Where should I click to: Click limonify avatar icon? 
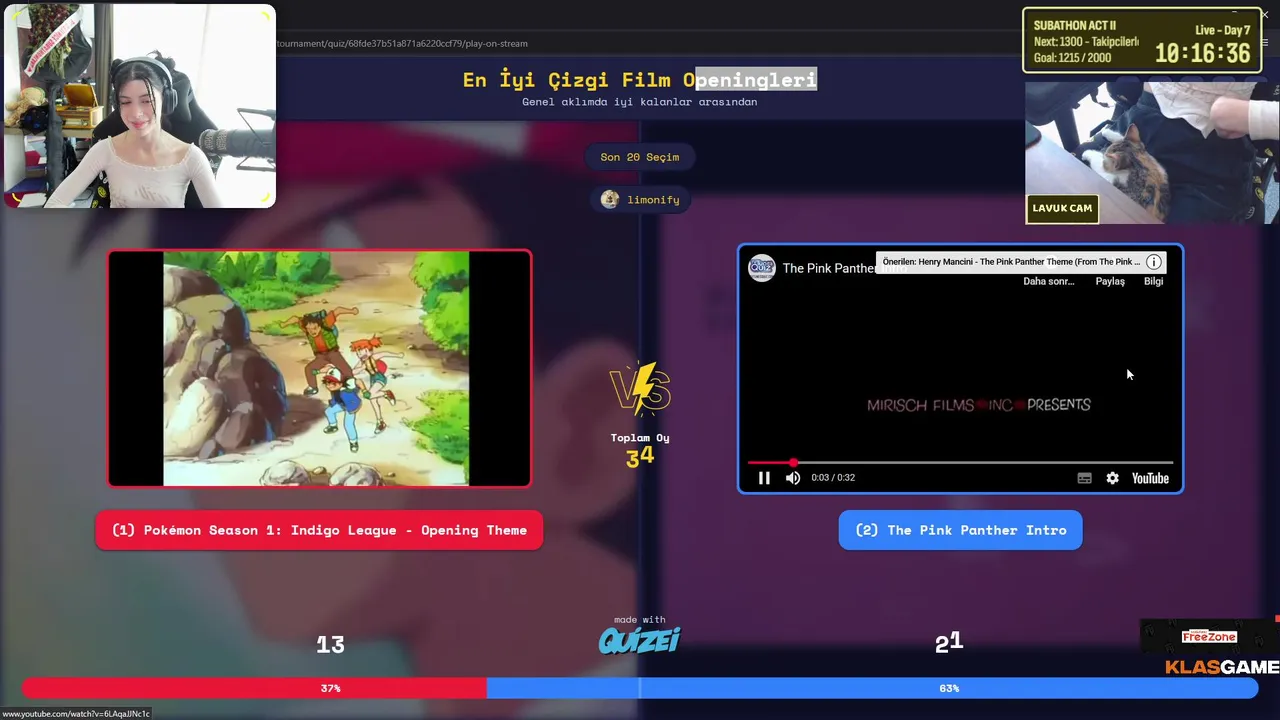click(610, 199)
